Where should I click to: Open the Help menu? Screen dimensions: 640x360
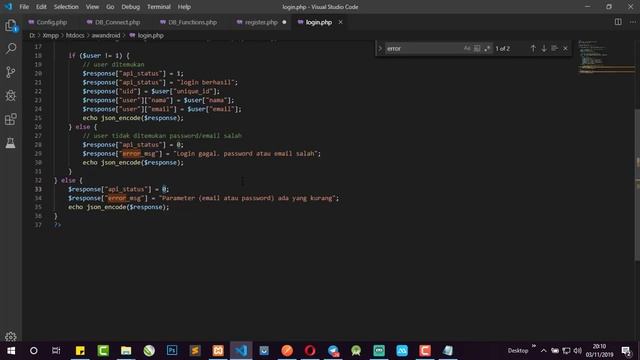pyautogui.click(x=184, y=7)
